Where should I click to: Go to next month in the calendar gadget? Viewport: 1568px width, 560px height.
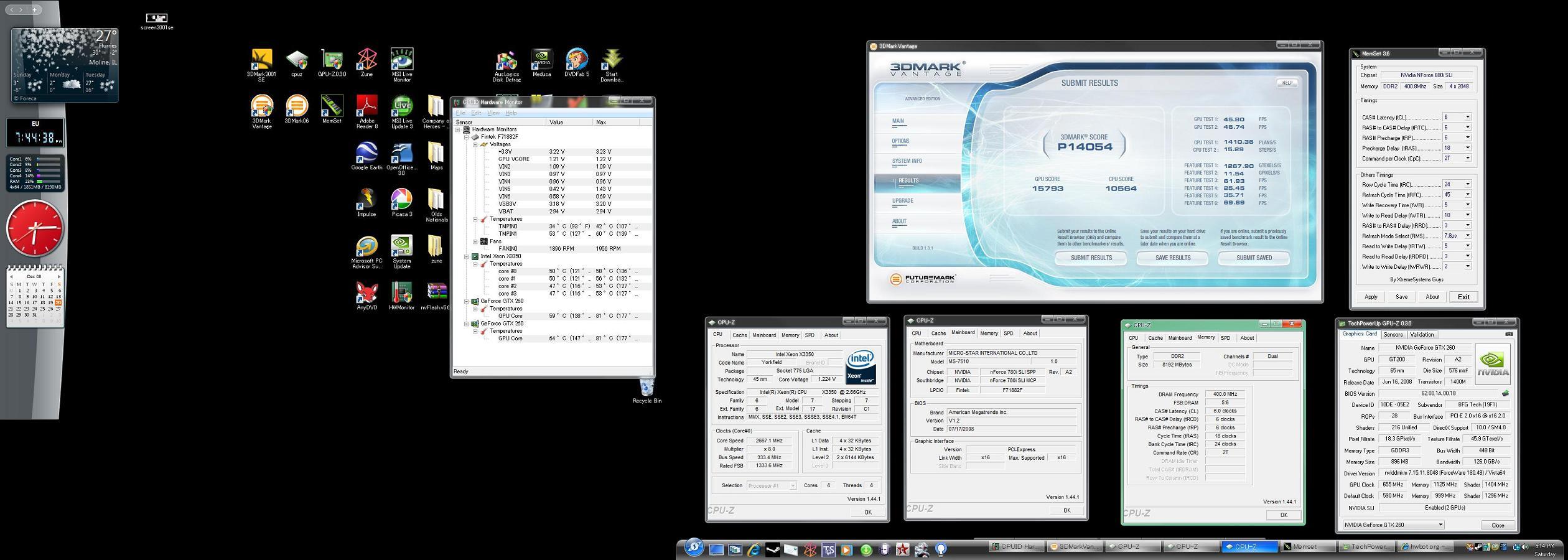[58, 276]
